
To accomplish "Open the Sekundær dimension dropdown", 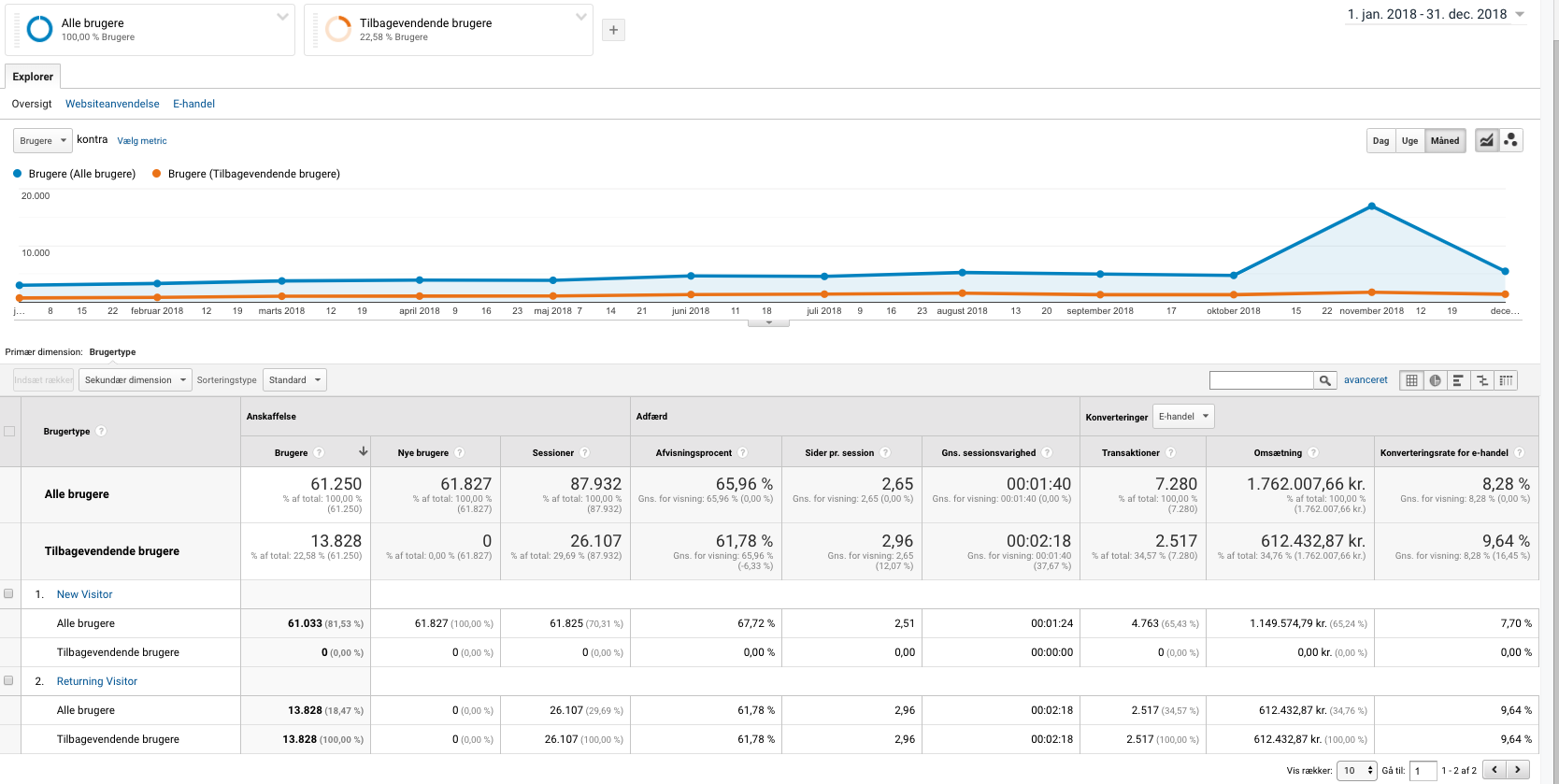I will [x=135, y=380].
